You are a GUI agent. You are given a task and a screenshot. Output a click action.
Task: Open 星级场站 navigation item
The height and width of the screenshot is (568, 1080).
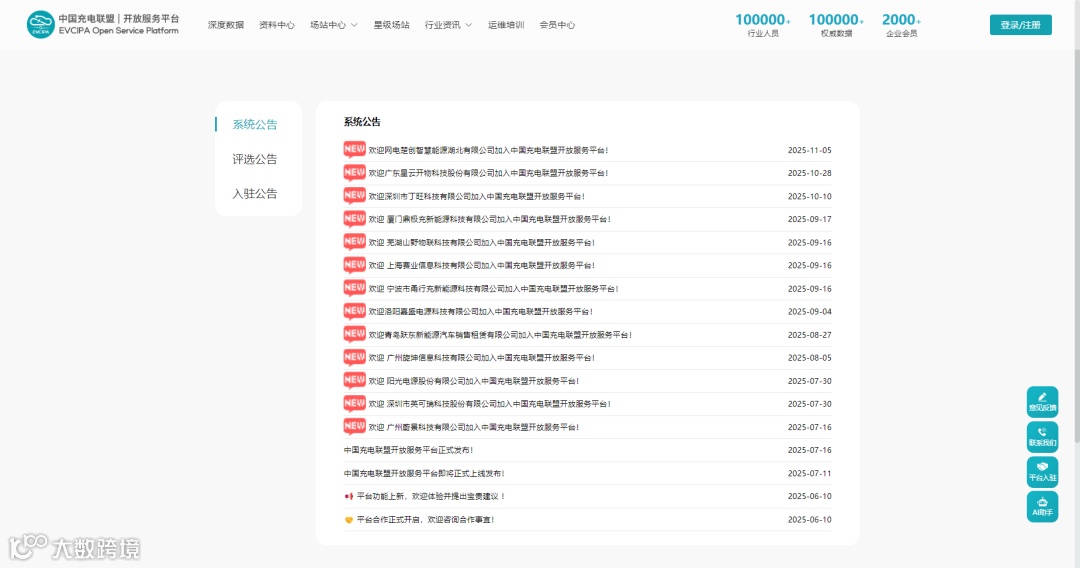(391, 25)
